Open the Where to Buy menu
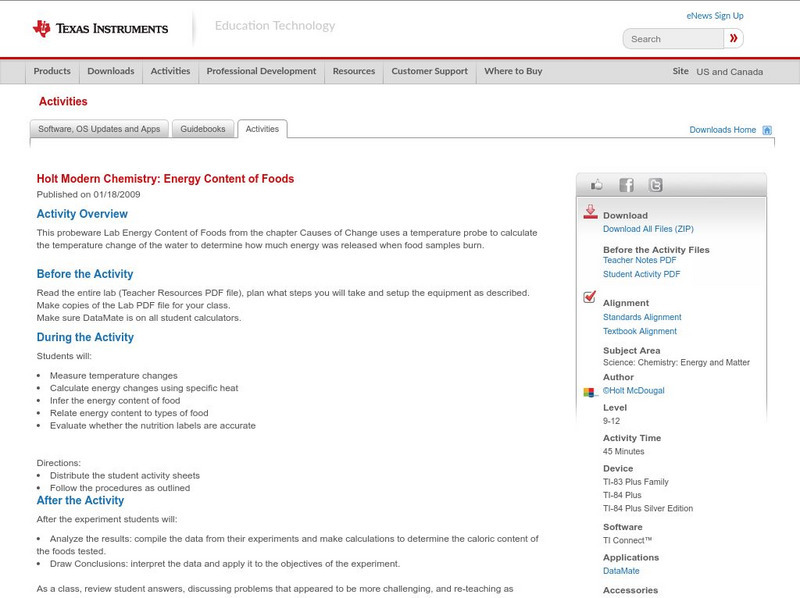This screenshot has width=800, height=598. click(x=513, y=71)
